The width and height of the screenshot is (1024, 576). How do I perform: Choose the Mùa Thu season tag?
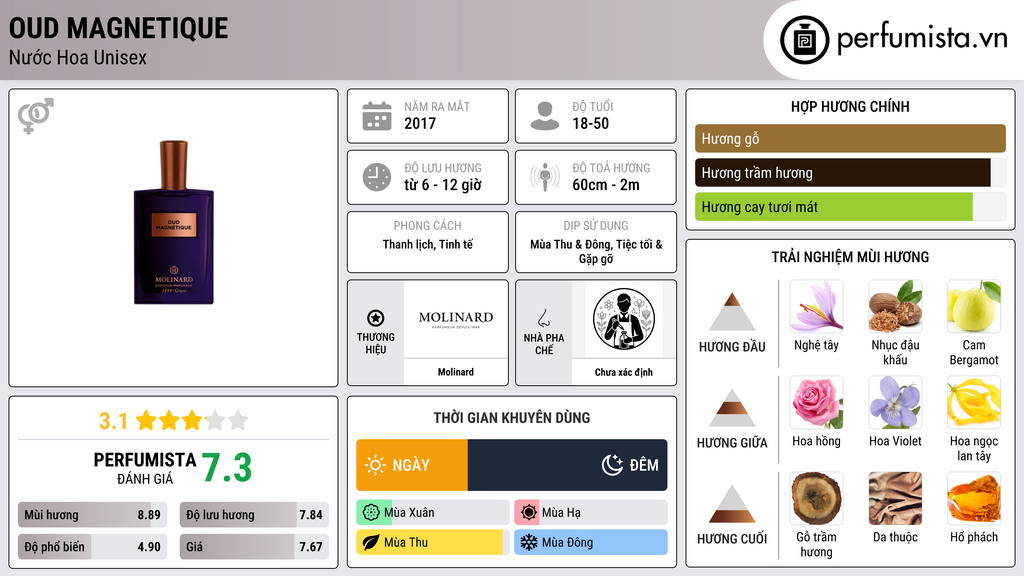click(x=432, y=542)
